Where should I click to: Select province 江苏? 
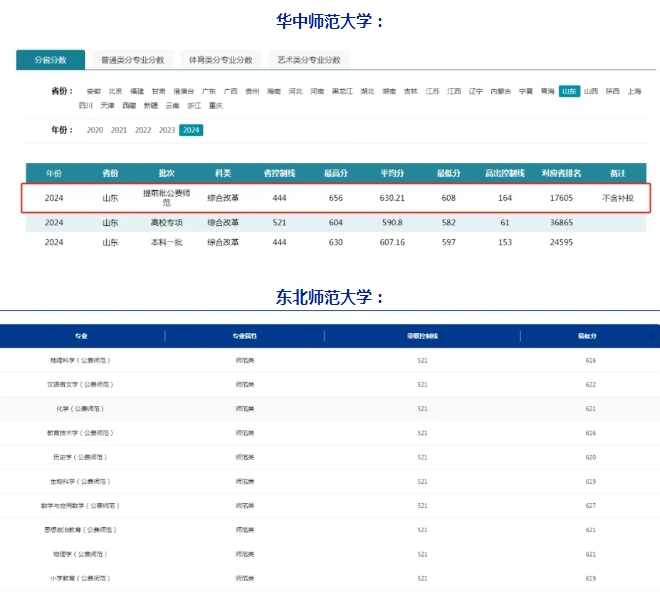pos(432,91)
